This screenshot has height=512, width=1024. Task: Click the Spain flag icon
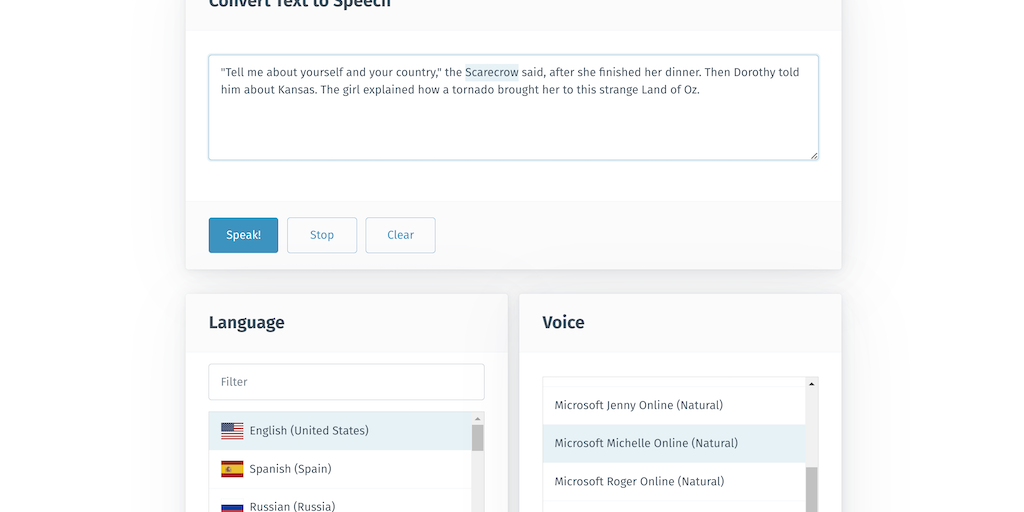(232, 469)
